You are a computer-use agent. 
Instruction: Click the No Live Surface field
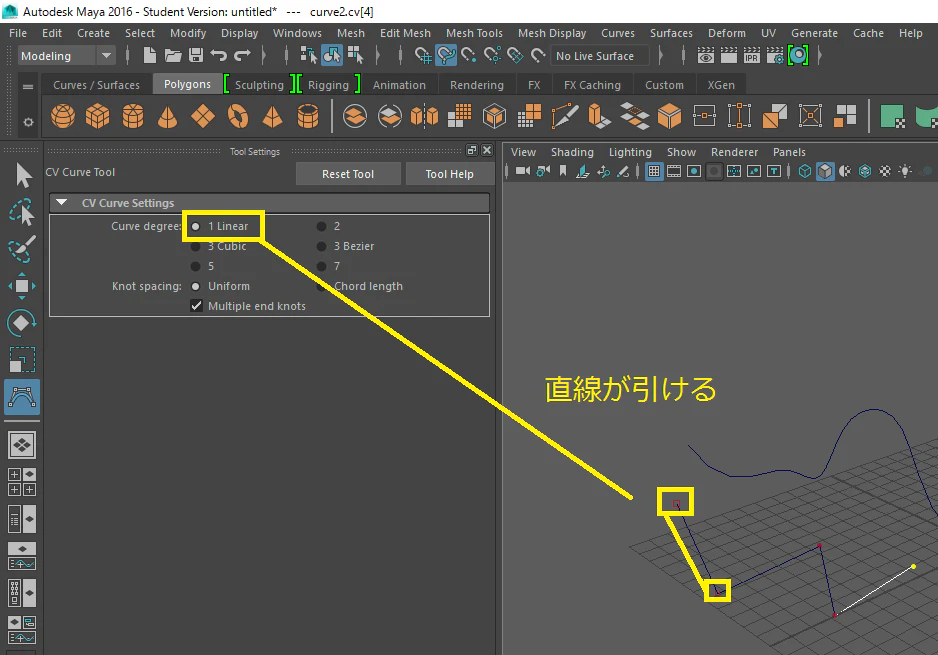pyautogui.click(x=599, y=56)
